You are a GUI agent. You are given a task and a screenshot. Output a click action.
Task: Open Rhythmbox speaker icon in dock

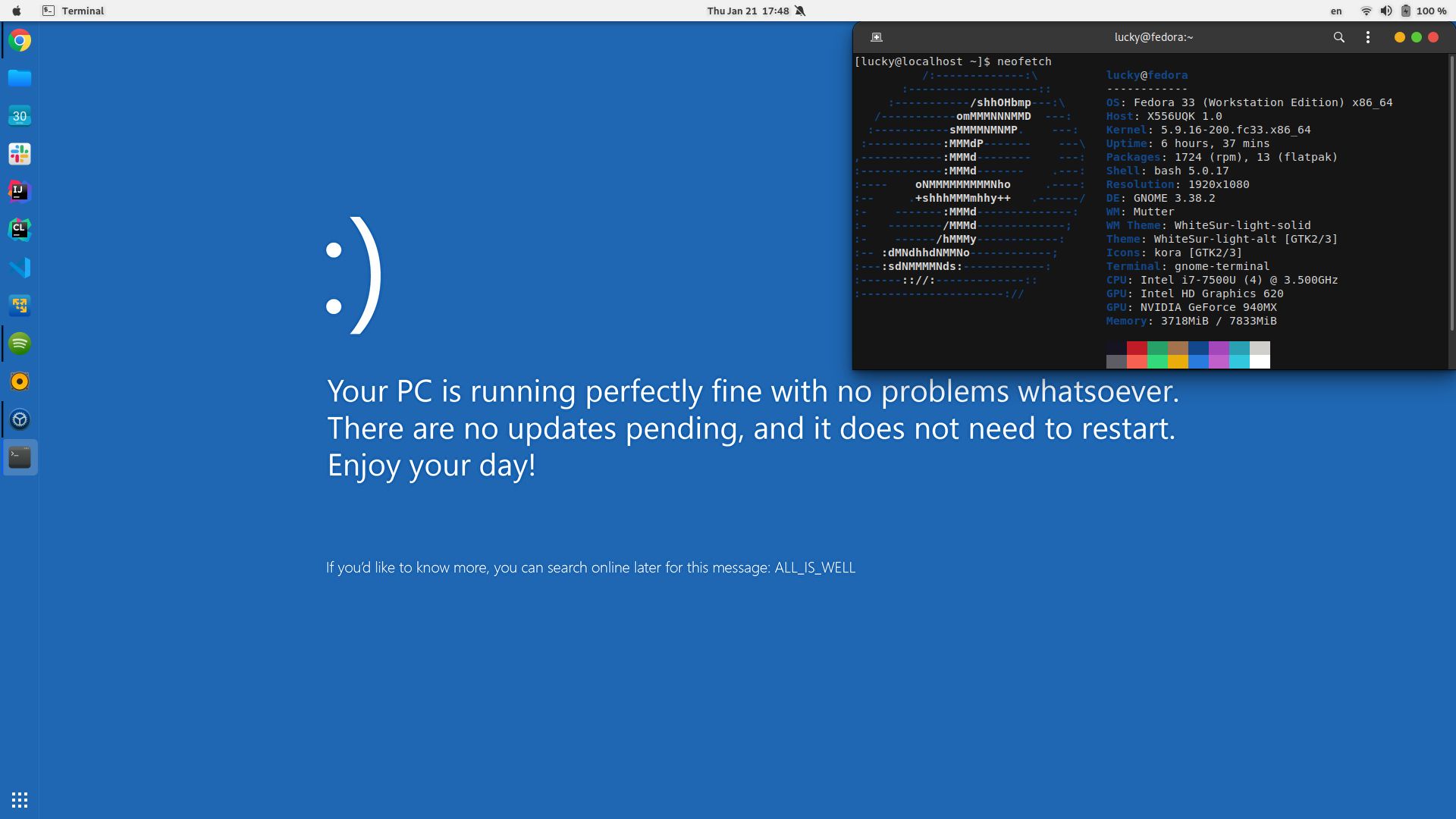coord(20,381)
